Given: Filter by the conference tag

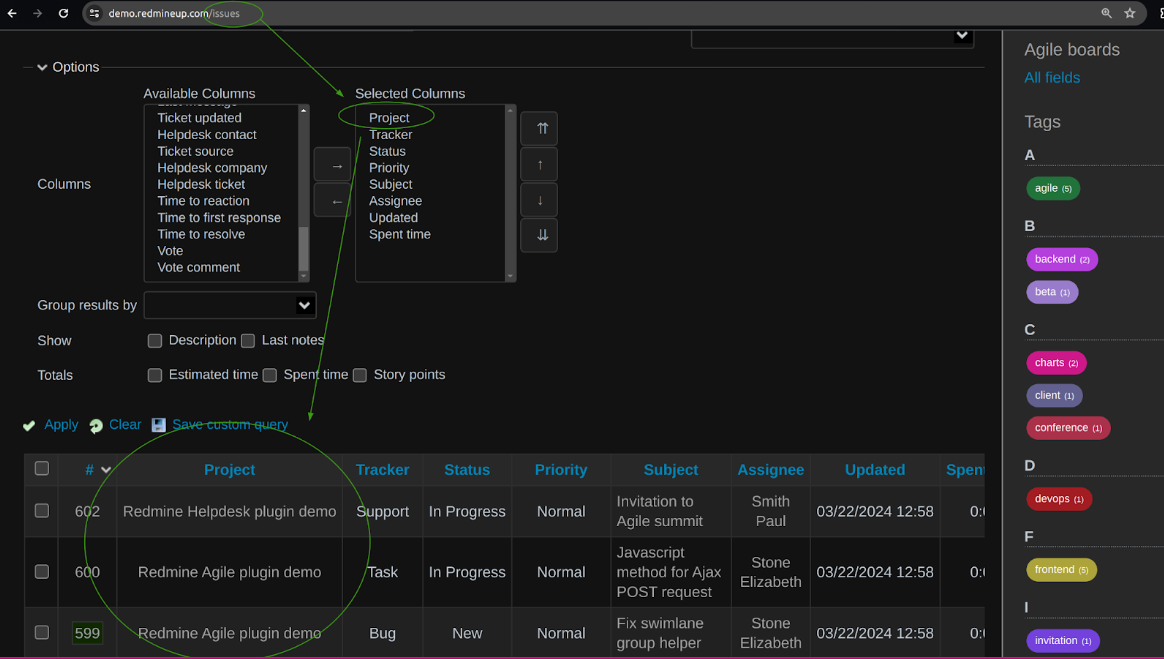Looking at the screenshot, I should coord(1068,428).
